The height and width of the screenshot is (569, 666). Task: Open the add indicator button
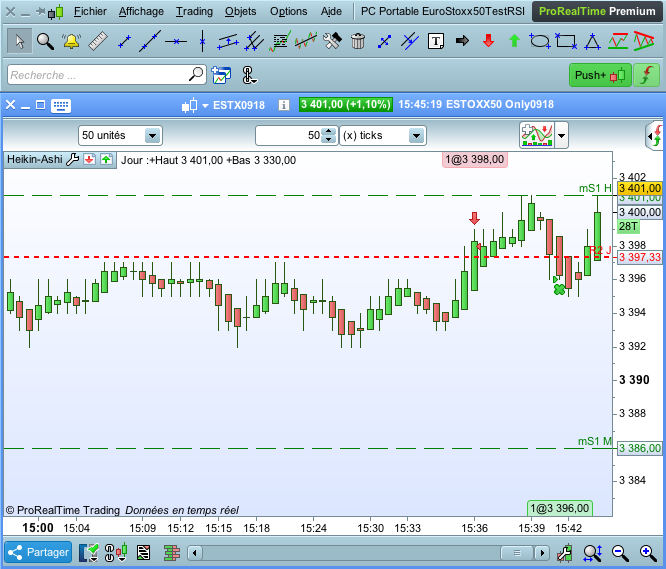click(537, 135)
